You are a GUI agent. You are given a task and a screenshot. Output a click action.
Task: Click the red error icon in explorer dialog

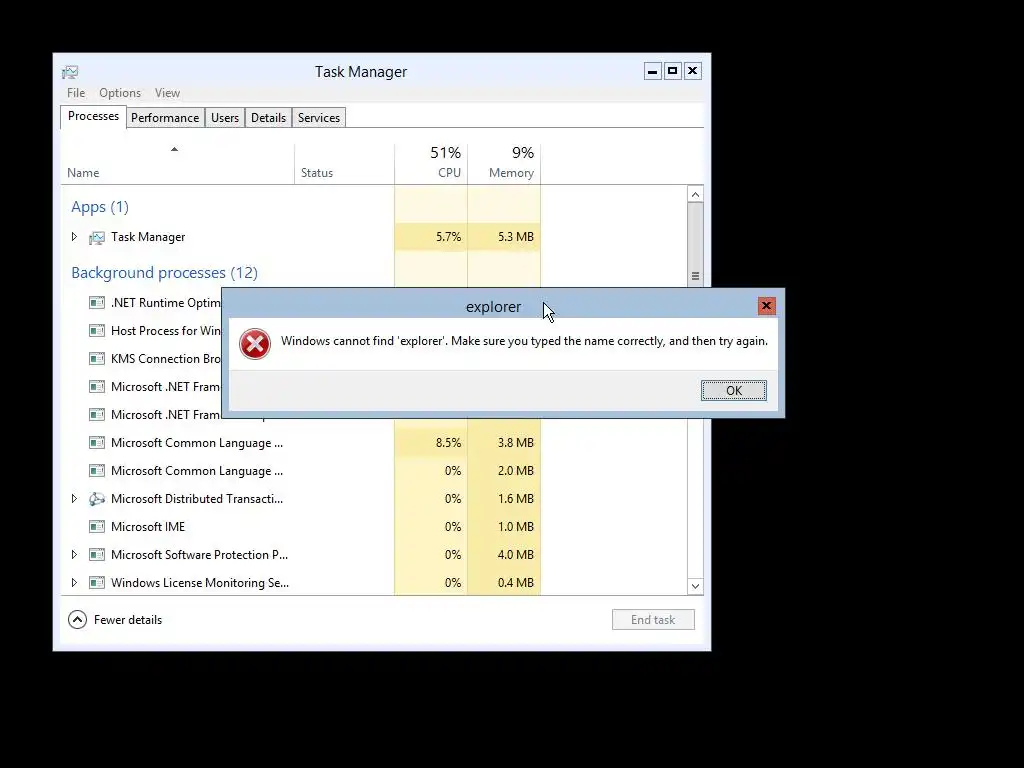point(255,344)
